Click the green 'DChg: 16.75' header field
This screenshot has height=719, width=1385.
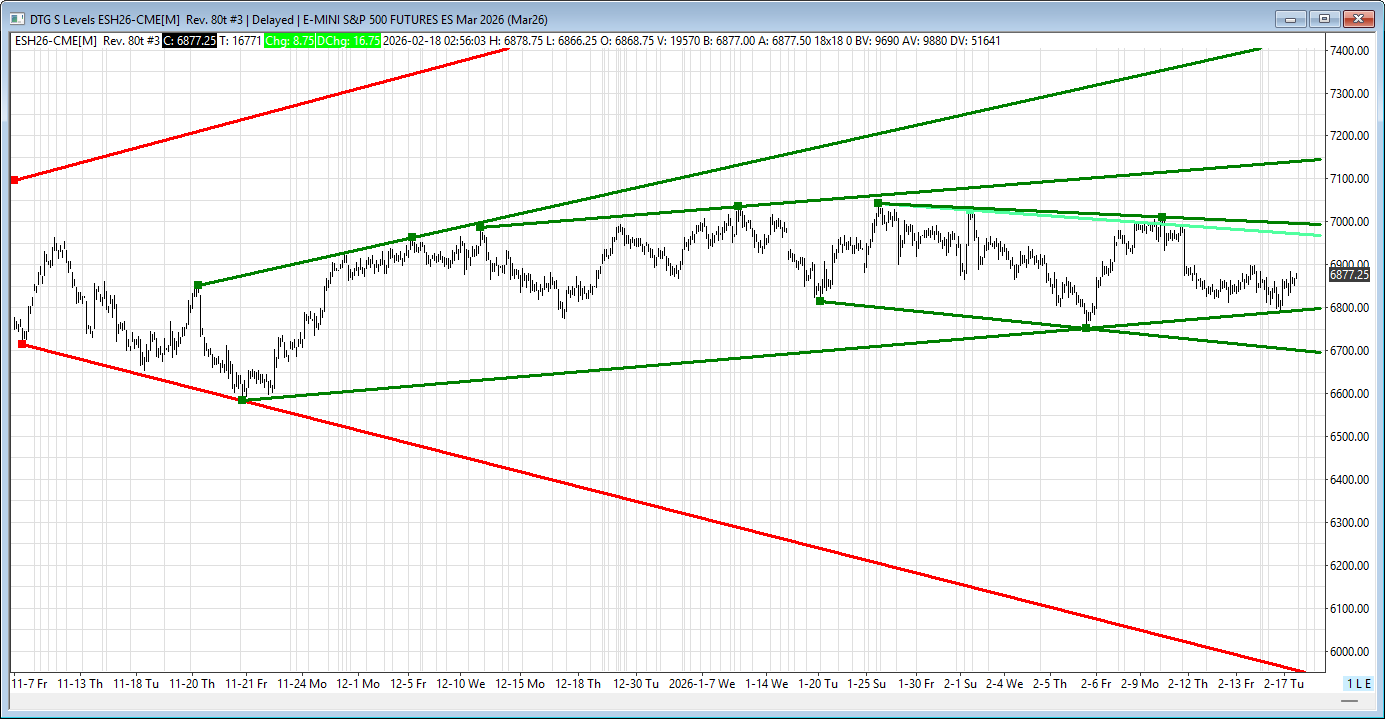pos(348,41)
